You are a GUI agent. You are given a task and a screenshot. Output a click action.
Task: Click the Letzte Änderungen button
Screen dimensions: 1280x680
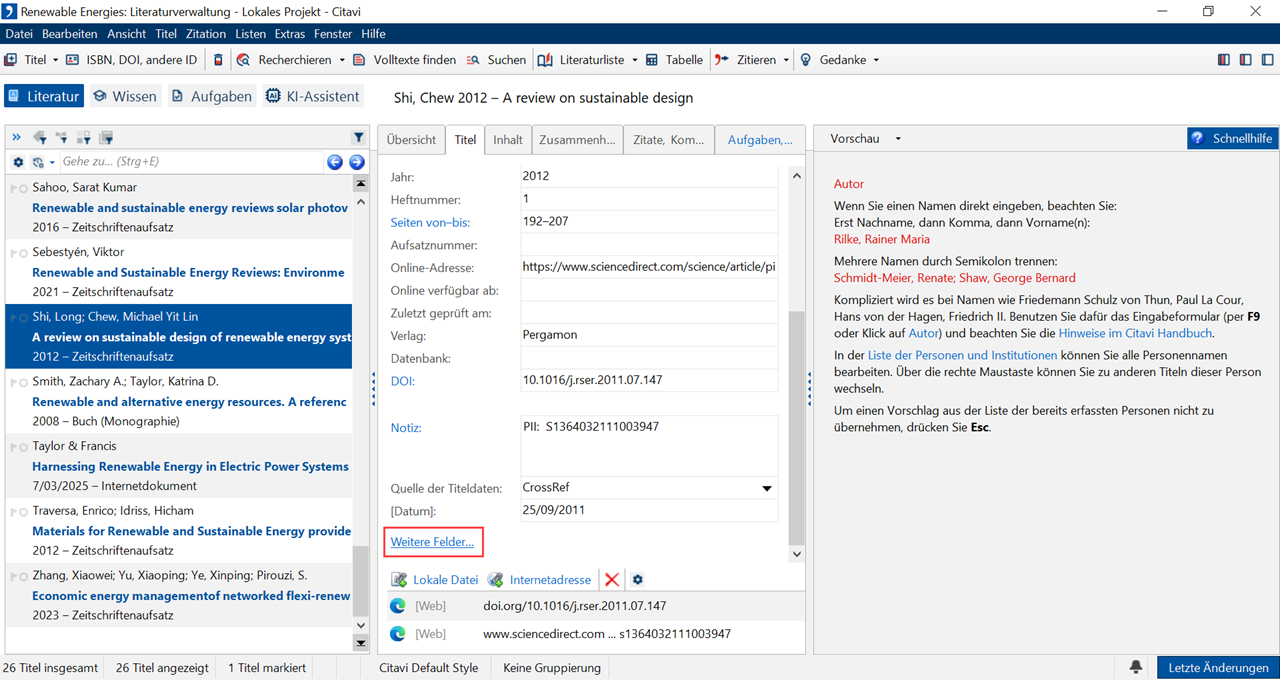1217,667
